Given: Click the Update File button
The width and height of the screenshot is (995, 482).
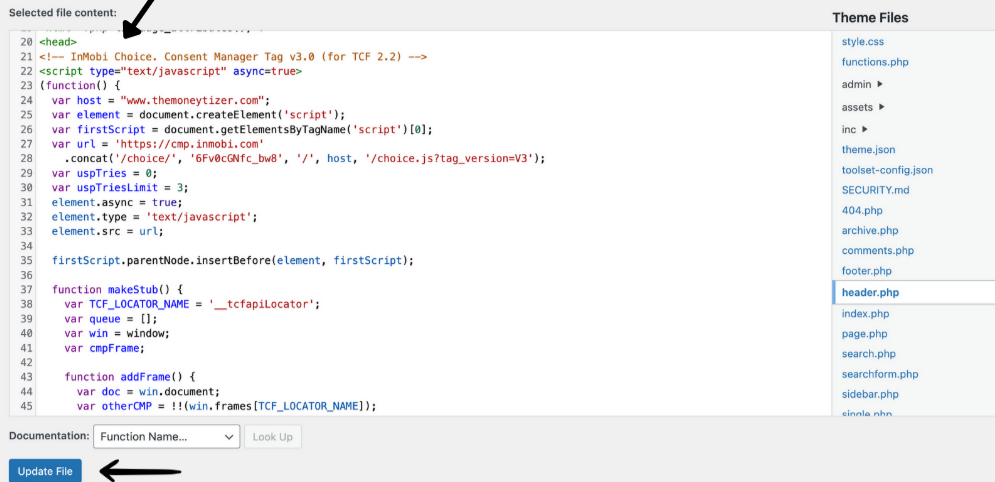Looking at the screenshot, I should click(45, 471).
